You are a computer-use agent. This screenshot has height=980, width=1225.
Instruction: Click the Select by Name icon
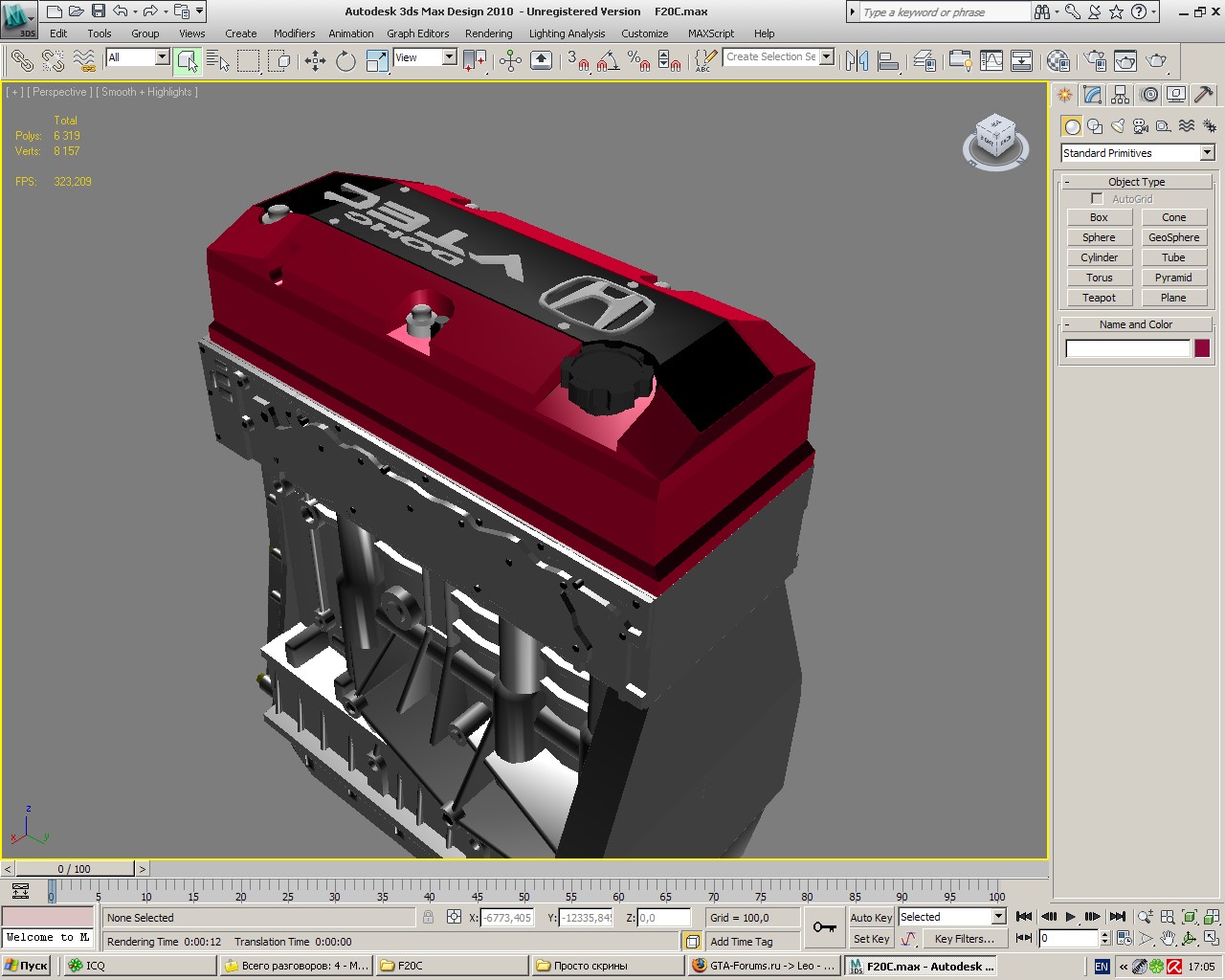pyautogui.click(x=218, y=61)
